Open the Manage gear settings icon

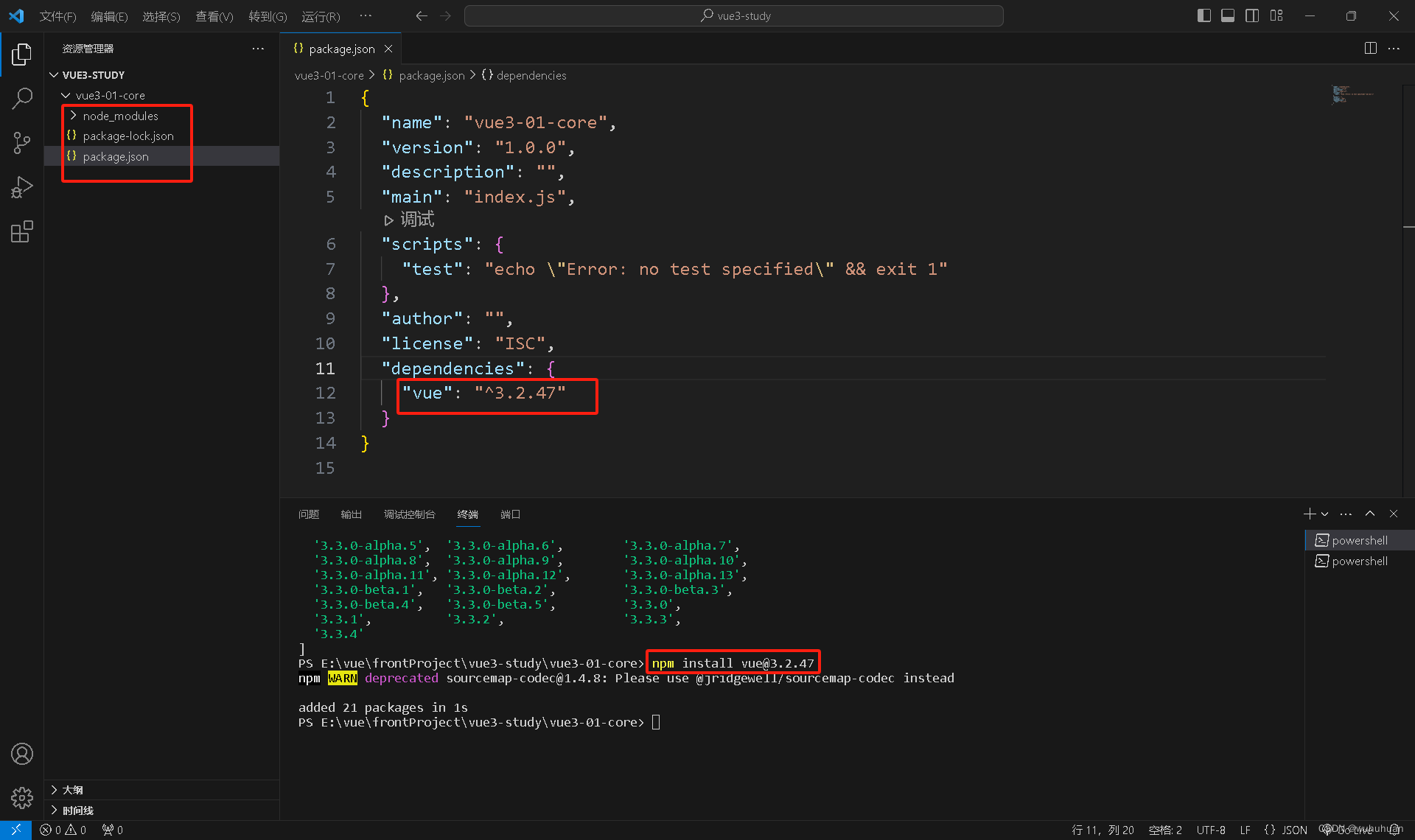[x=22, y=797]
